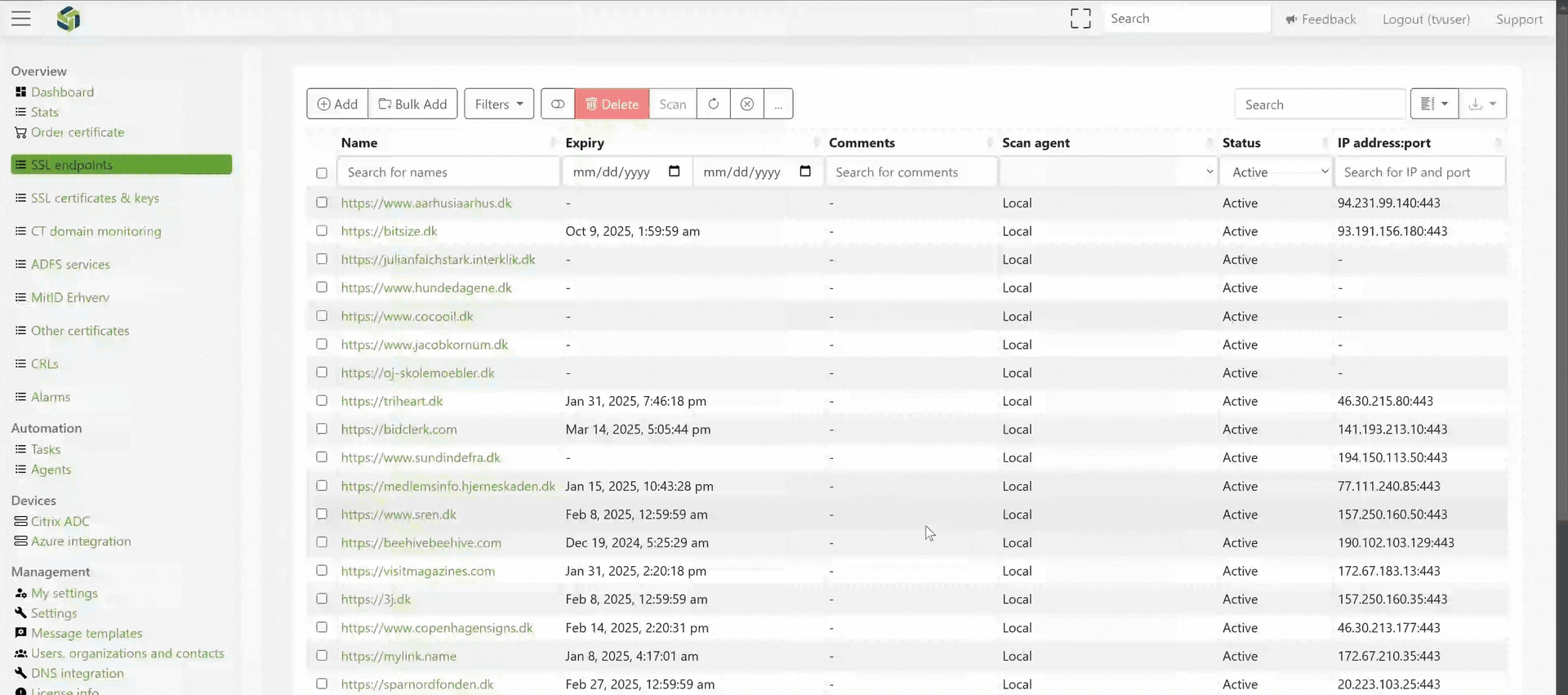Click the toggle/link icon button beside Filters
The height and width of the screenshot is (695, 1568).
click(558, 104)
